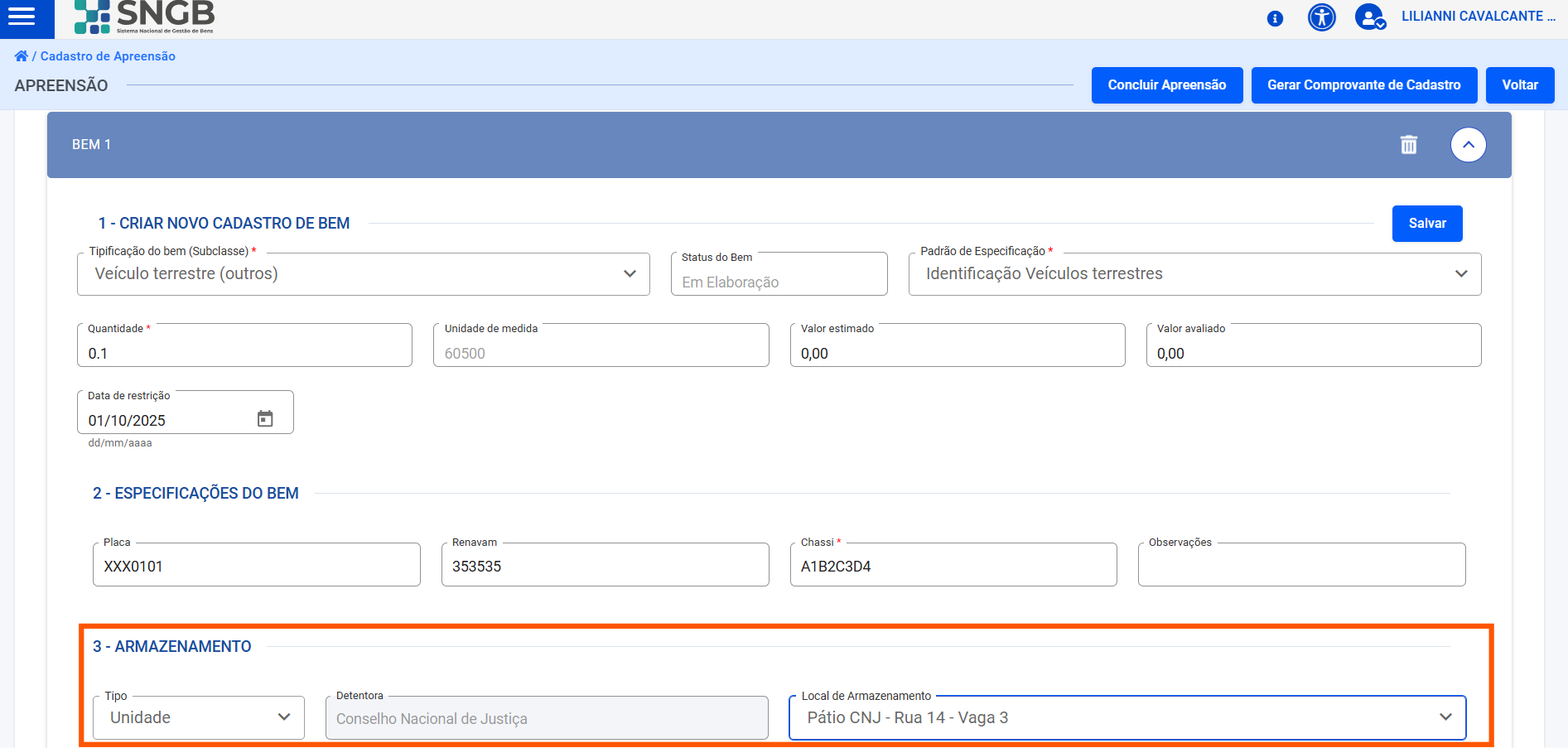Open the accessibility options icon
Image resolution: width=1568 pixels, height=748 pixels.
(x=1321, y=17)
